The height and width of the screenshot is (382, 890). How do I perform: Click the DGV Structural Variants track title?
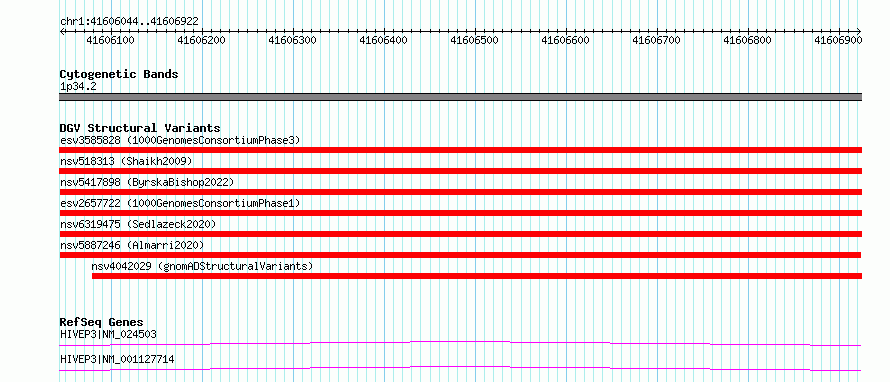click(x=140, y=128)
